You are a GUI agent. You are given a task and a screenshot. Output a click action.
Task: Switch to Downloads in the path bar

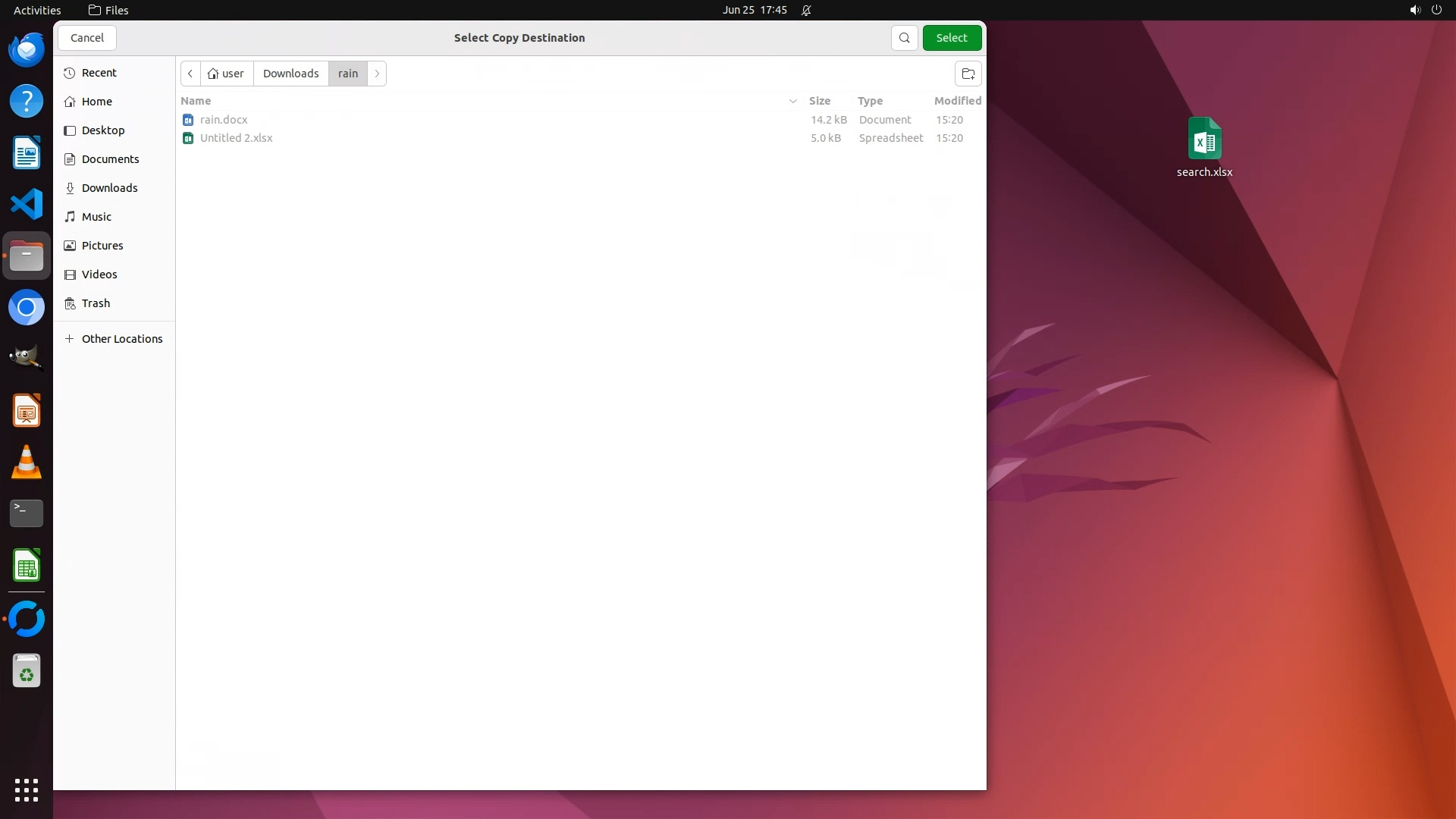[x=290, y=74]
